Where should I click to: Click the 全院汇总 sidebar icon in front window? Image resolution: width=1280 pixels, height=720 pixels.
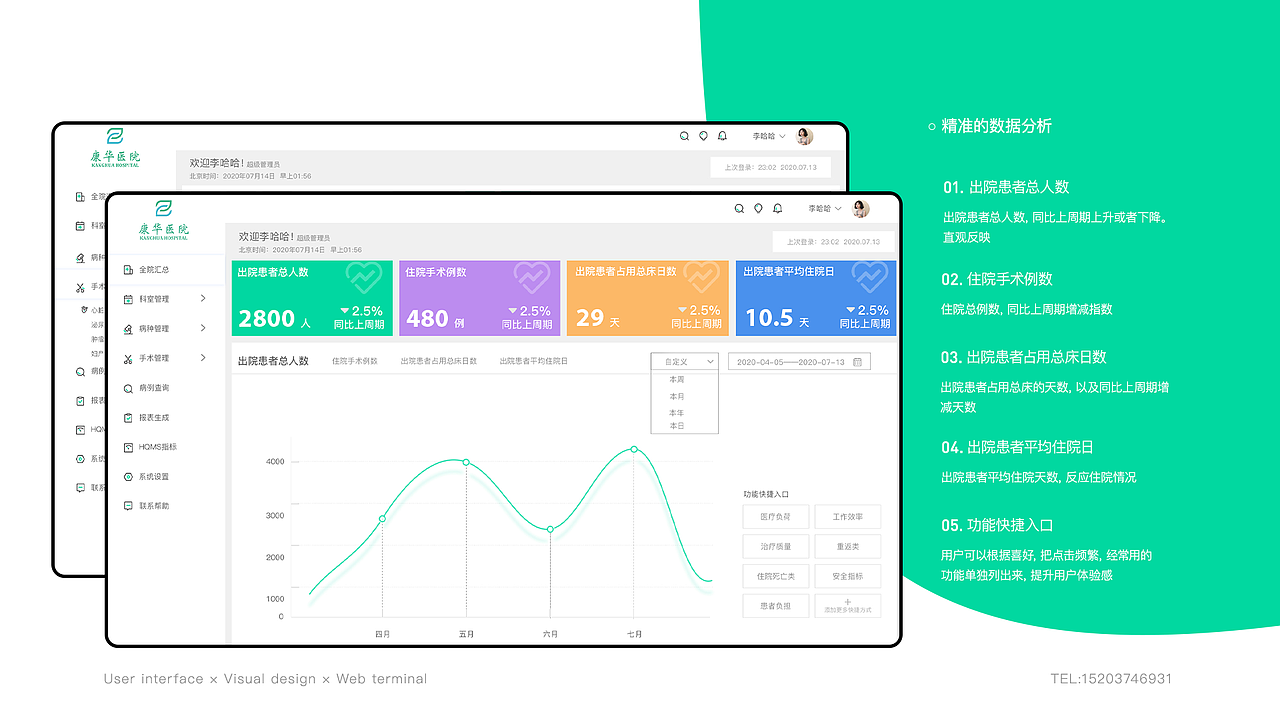pos(128,270)
